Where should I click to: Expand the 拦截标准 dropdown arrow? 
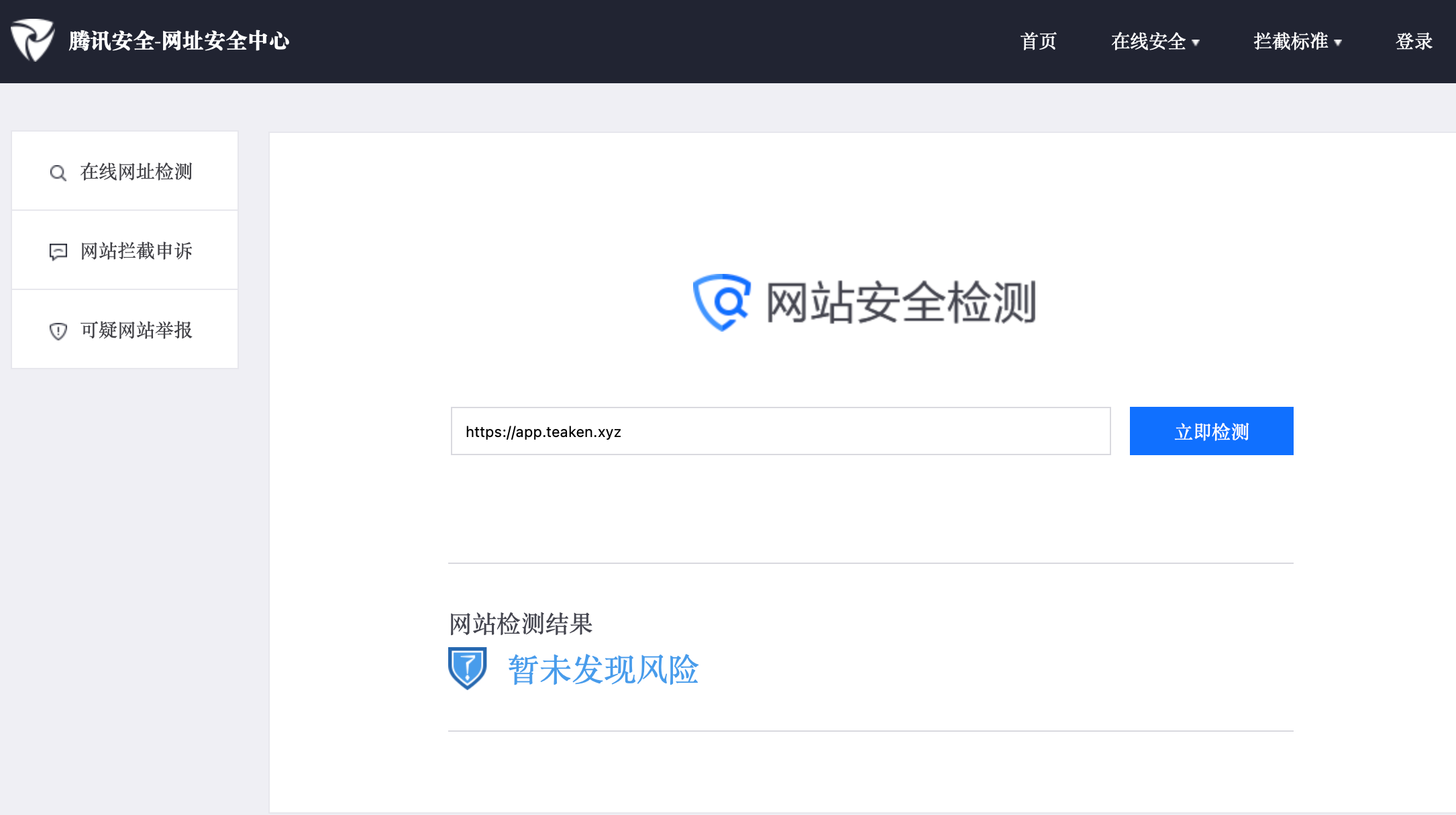tap(1338, 42)
